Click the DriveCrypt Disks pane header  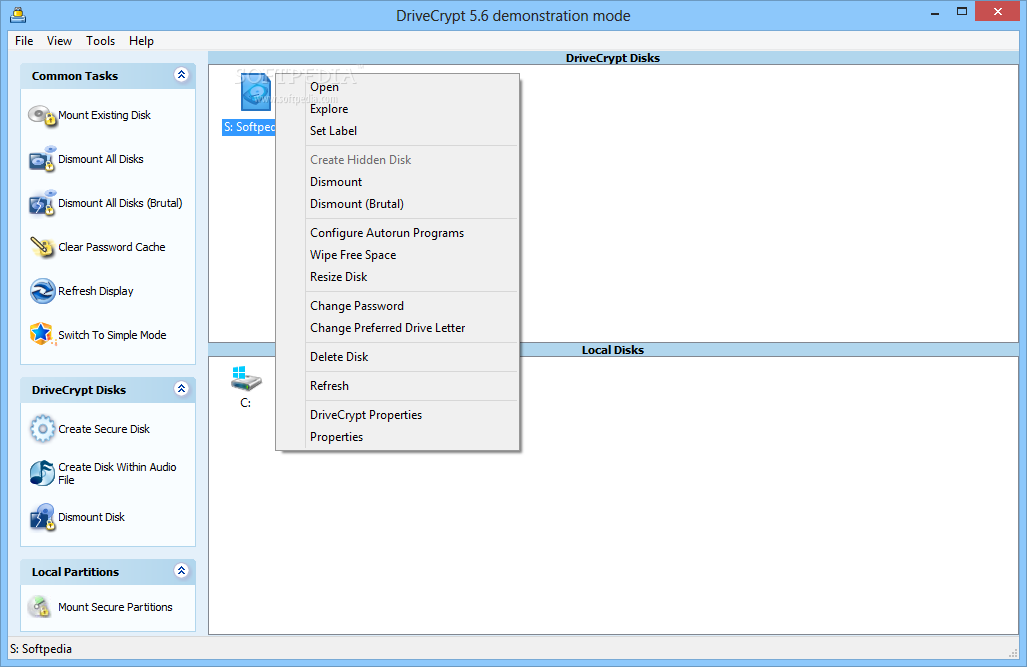point(613,58)
